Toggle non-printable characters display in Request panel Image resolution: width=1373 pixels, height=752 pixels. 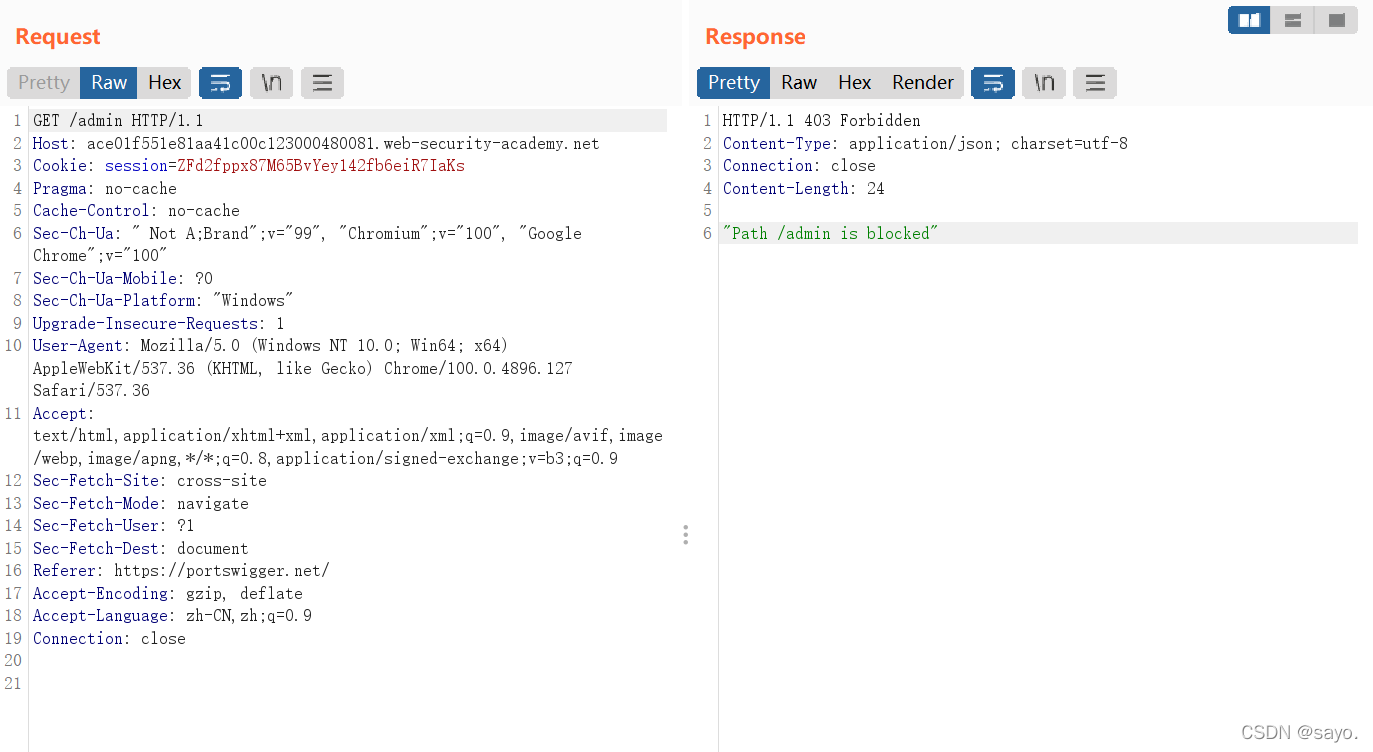click(x=271, y=83)
